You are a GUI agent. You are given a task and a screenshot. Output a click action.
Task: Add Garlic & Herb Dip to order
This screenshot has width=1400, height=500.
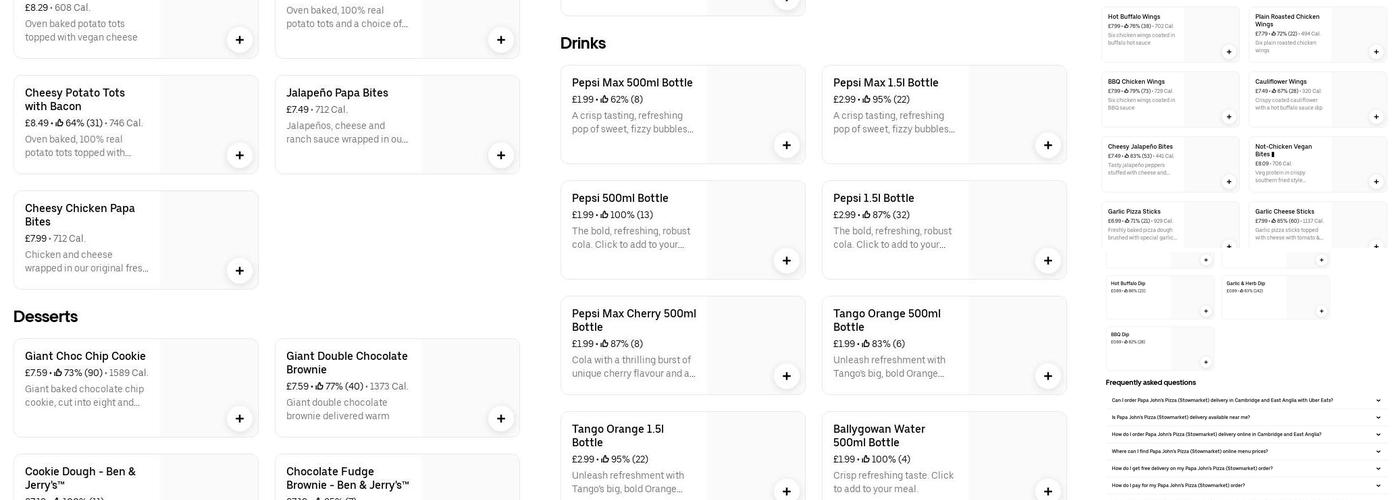click(x=1321, y=311)
